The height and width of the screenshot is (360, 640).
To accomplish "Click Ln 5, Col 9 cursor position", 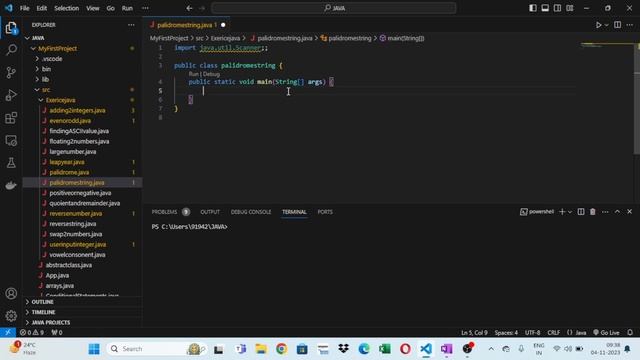I will point(474,332).
